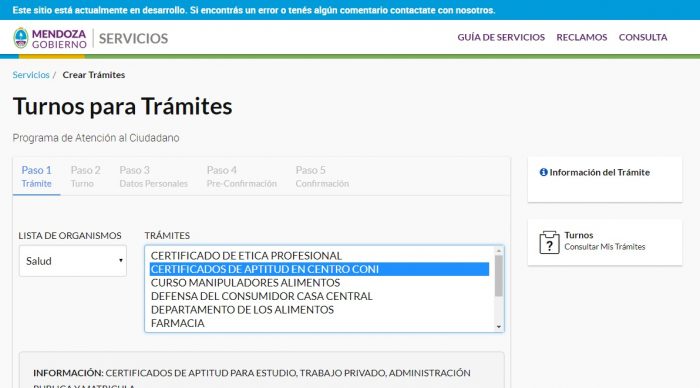Choose CURSO MANIPULADORES ALIMENTOS from trámites
Screen dimensions: 700x388
(320, 283)
